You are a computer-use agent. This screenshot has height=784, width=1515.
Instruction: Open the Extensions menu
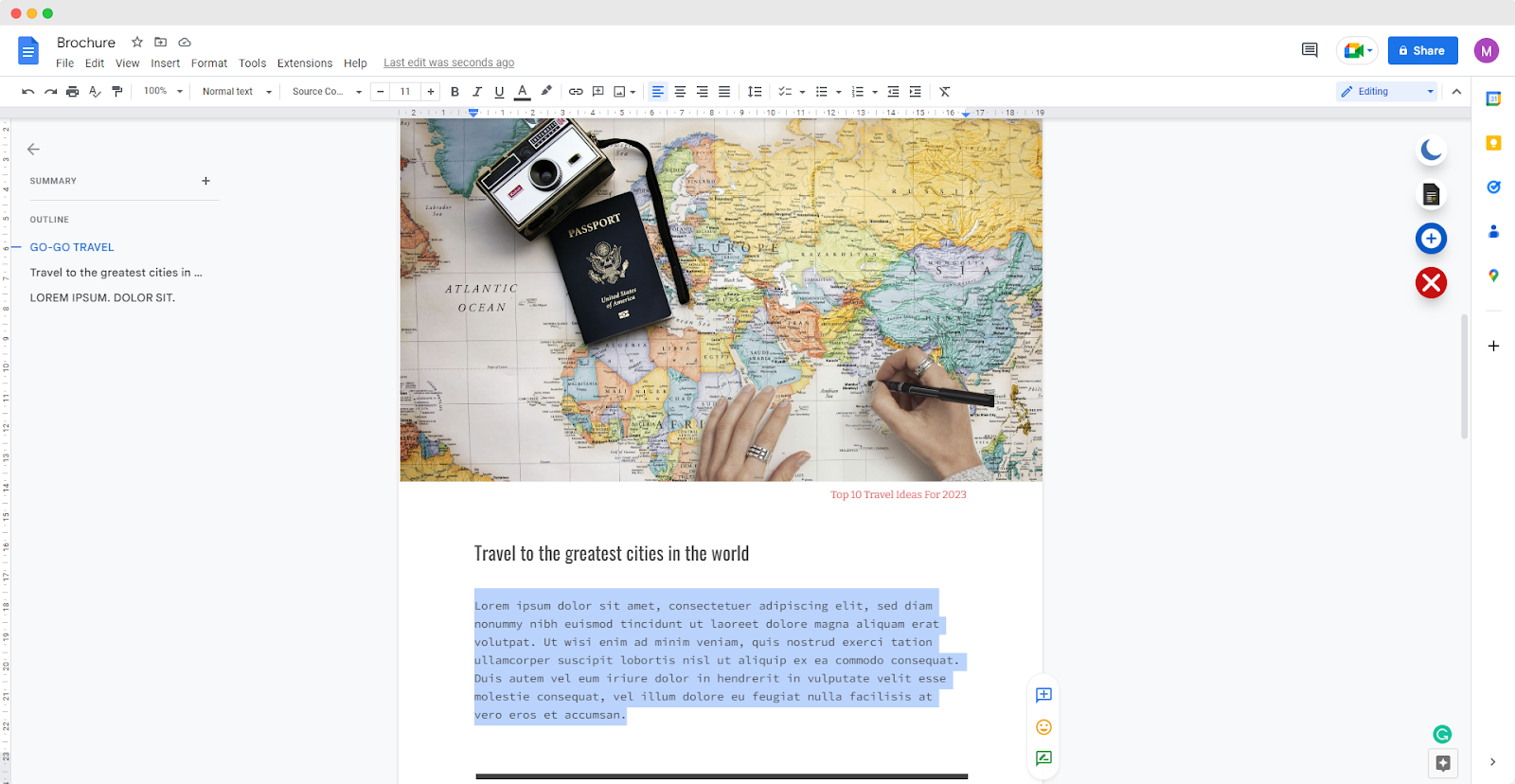point(305,63)
